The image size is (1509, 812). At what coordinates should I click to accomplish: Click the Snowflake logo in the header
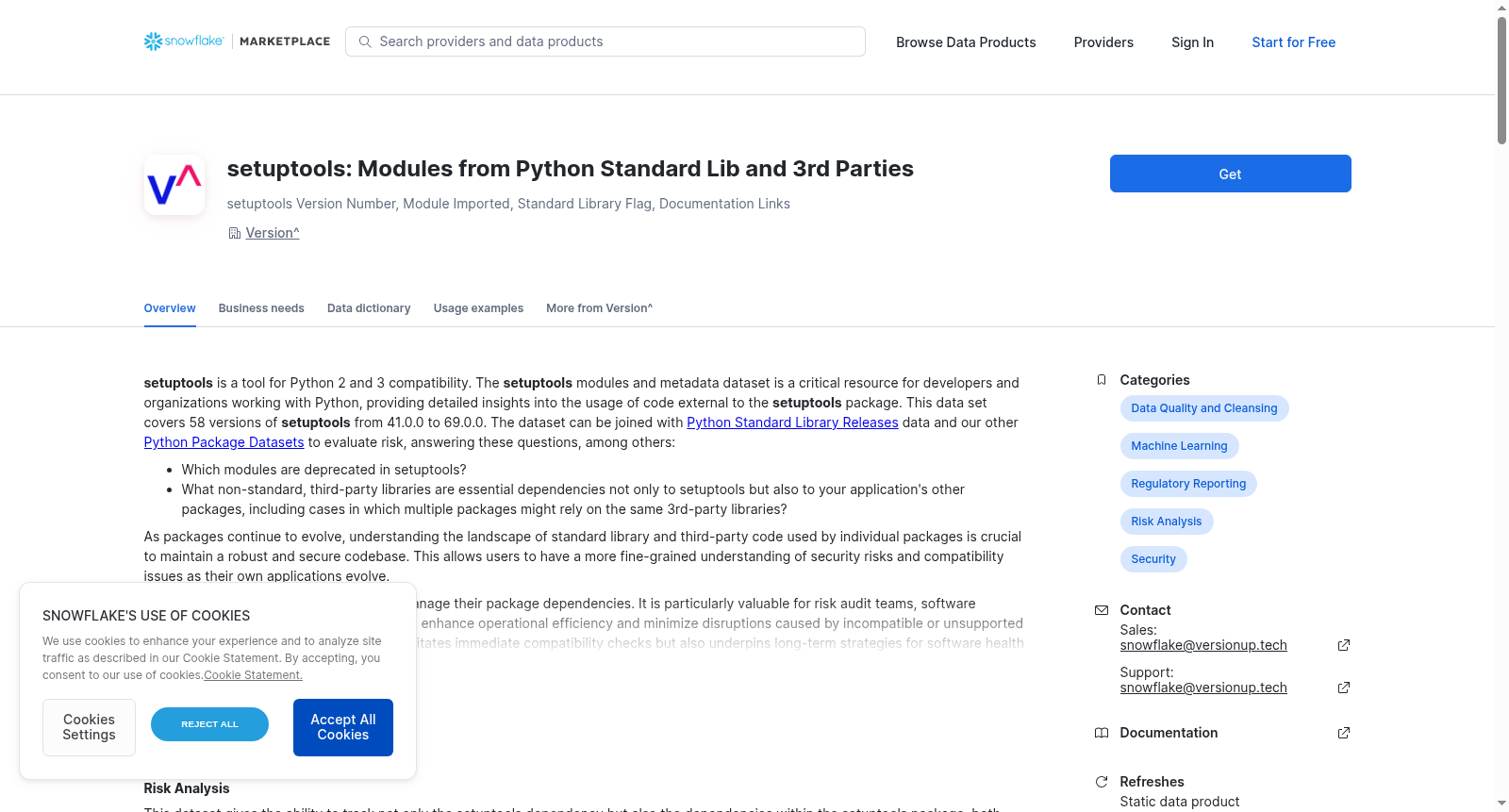tap(184, 41)
